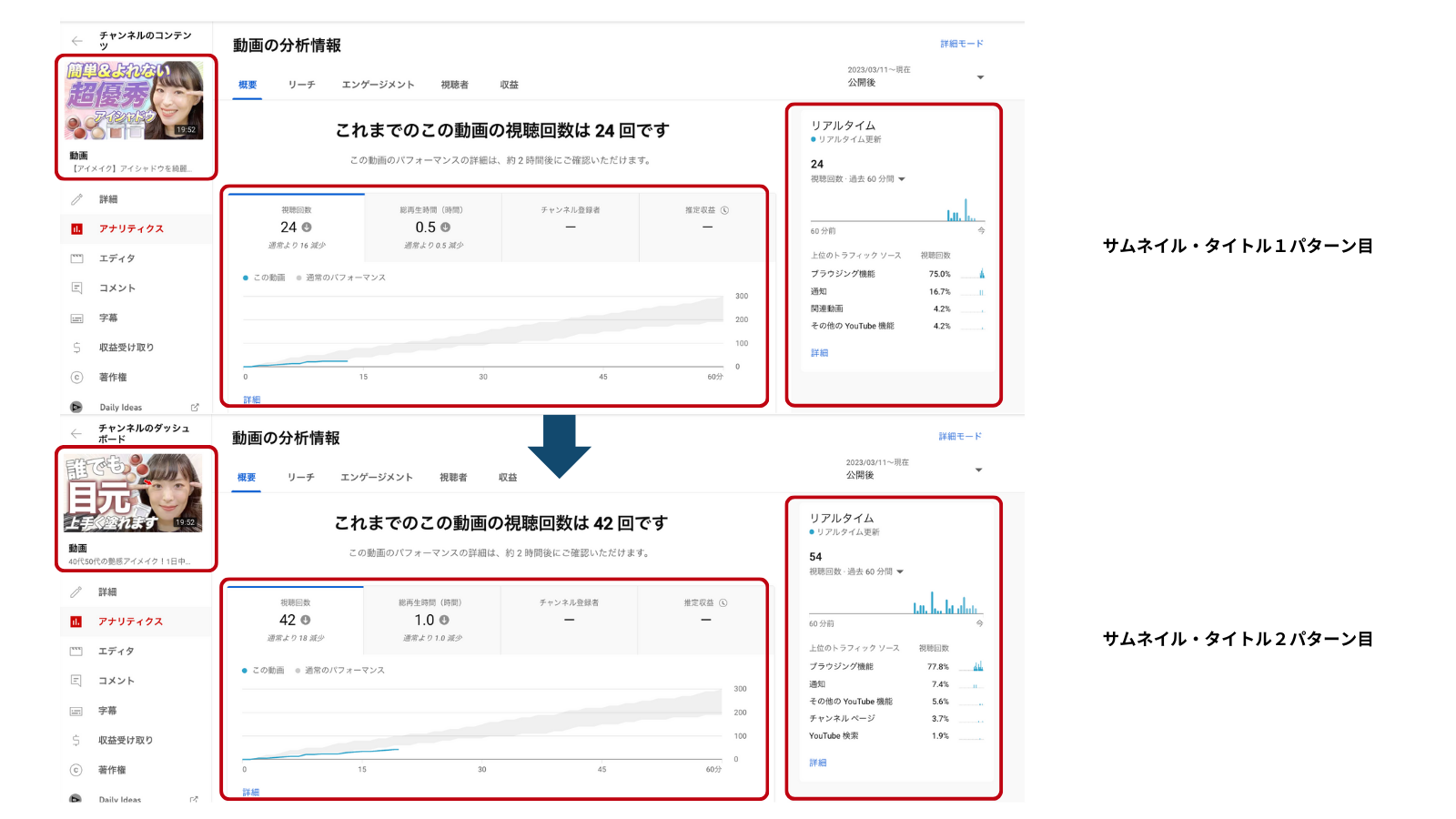Open コメント in the sidebar under the 超優秀 thumbnail

click(x=116, y=288)
